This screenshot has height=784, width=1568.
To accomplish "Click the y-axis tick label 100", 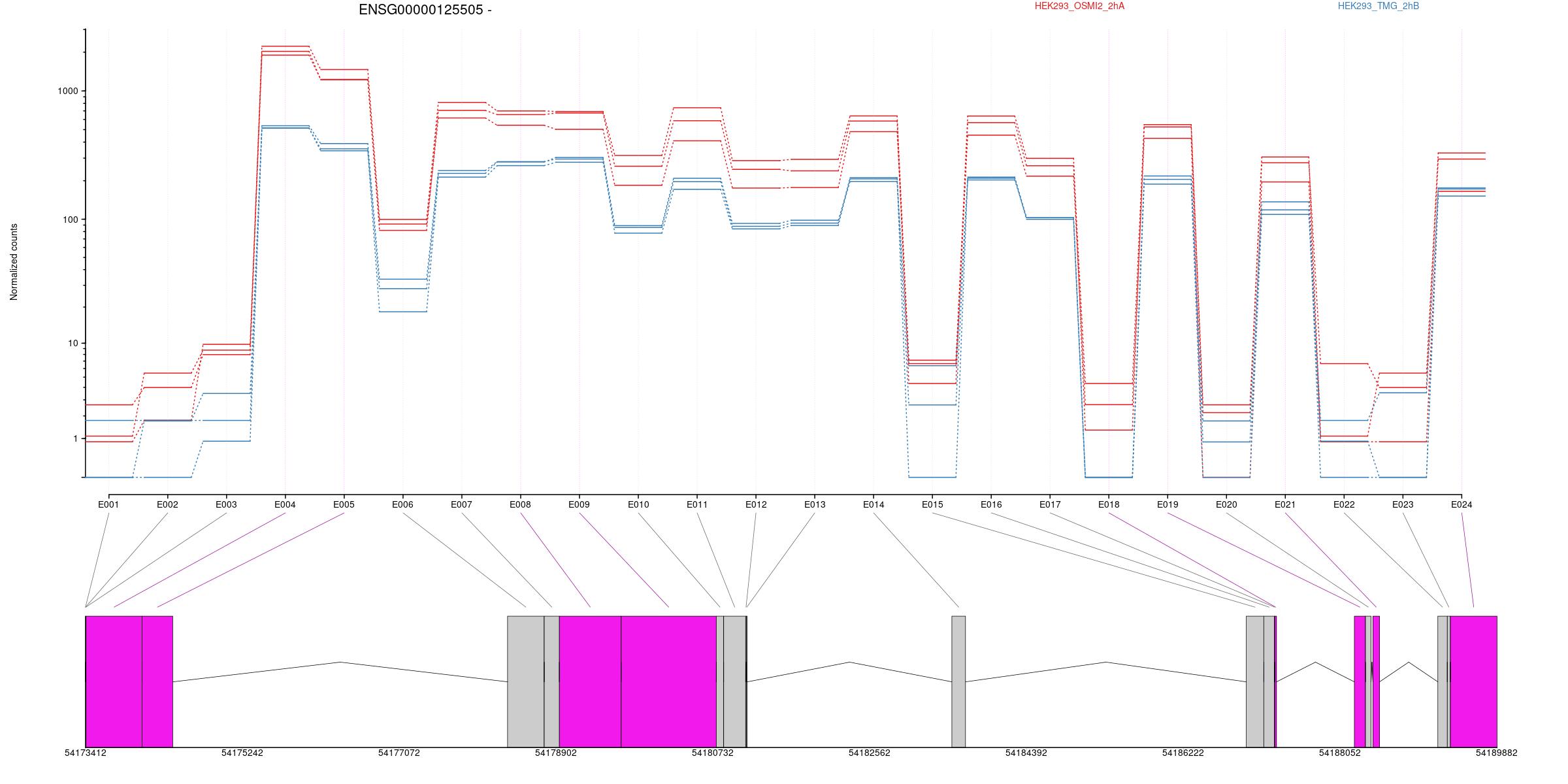I will tap(70, 220).
